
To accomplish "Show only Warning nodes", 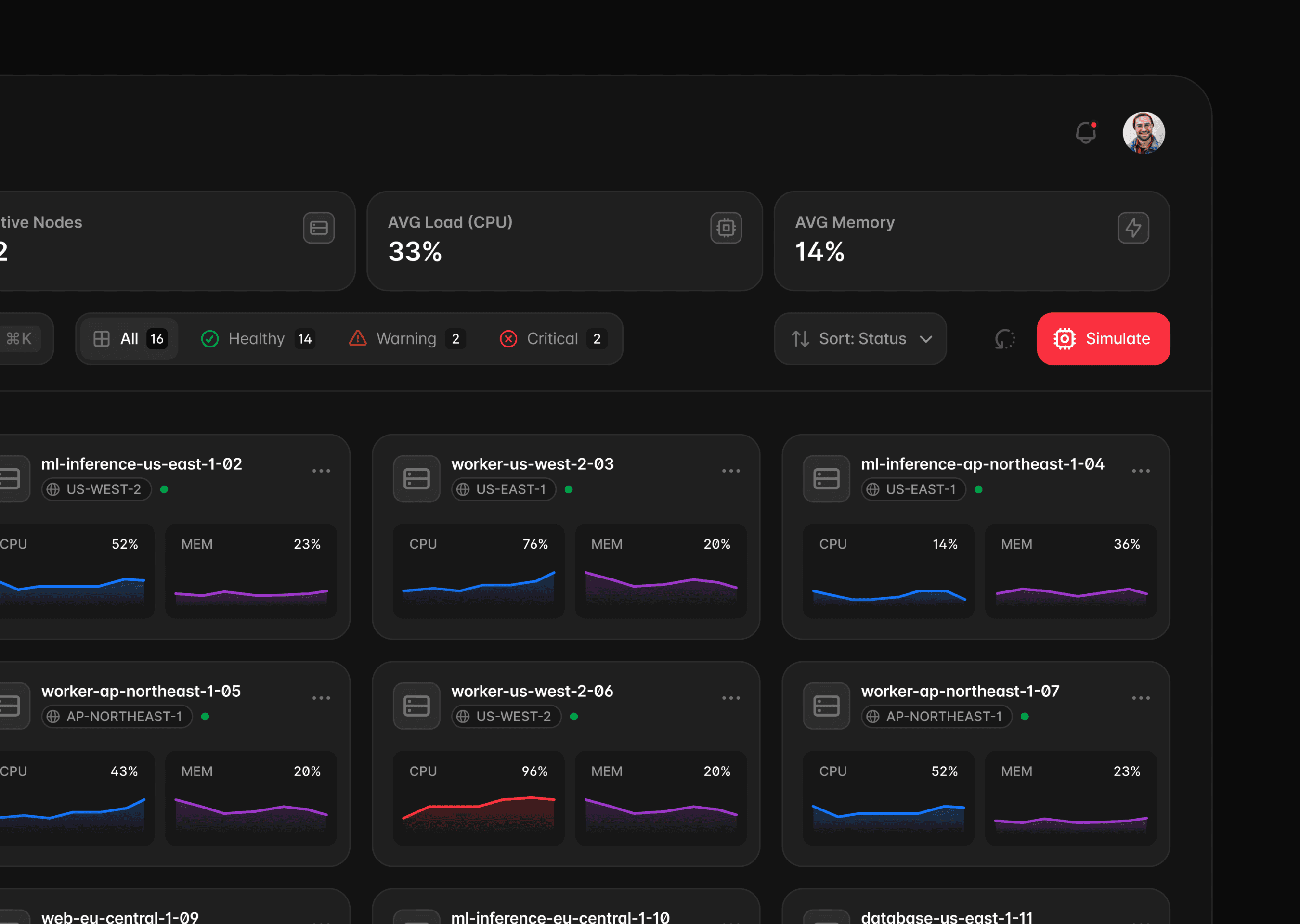I will tap(406, 339).
